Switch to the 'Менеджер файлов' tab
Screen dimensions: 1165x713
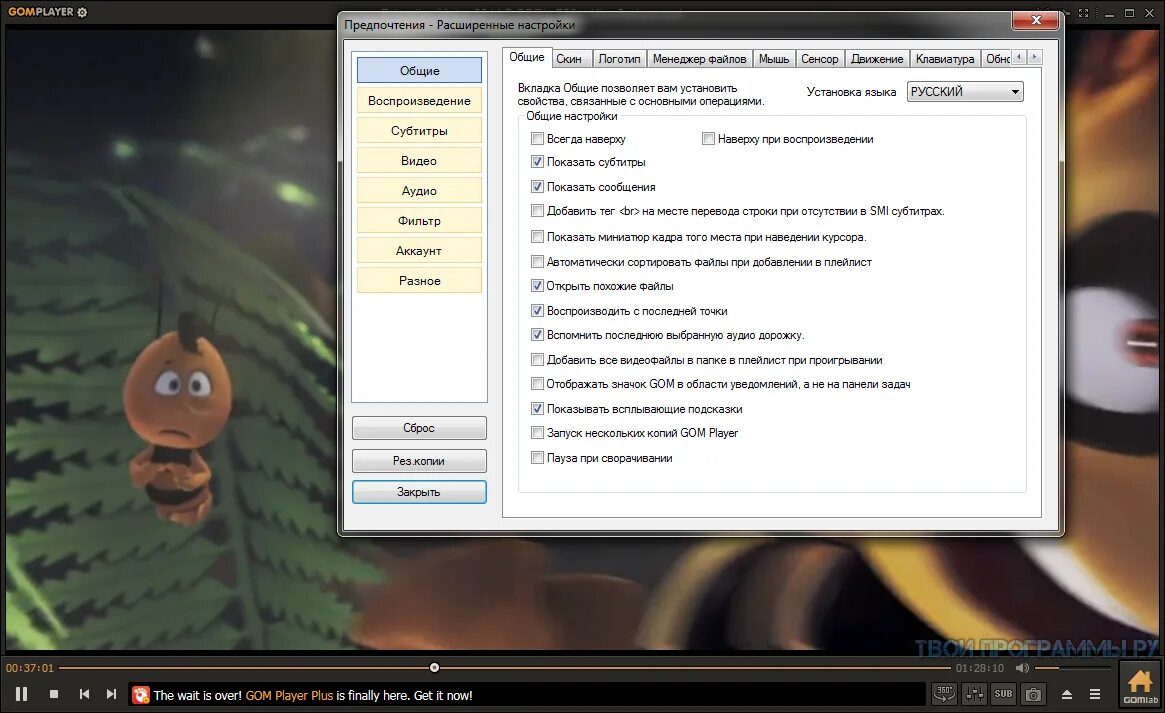699,59
